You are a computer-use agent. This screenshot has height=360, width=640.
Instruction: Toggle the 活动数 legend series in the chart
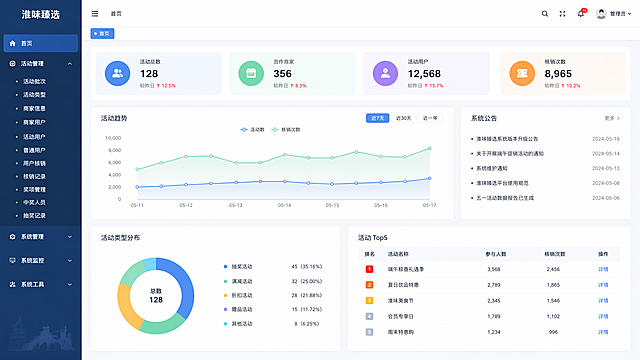pos(253,130)
